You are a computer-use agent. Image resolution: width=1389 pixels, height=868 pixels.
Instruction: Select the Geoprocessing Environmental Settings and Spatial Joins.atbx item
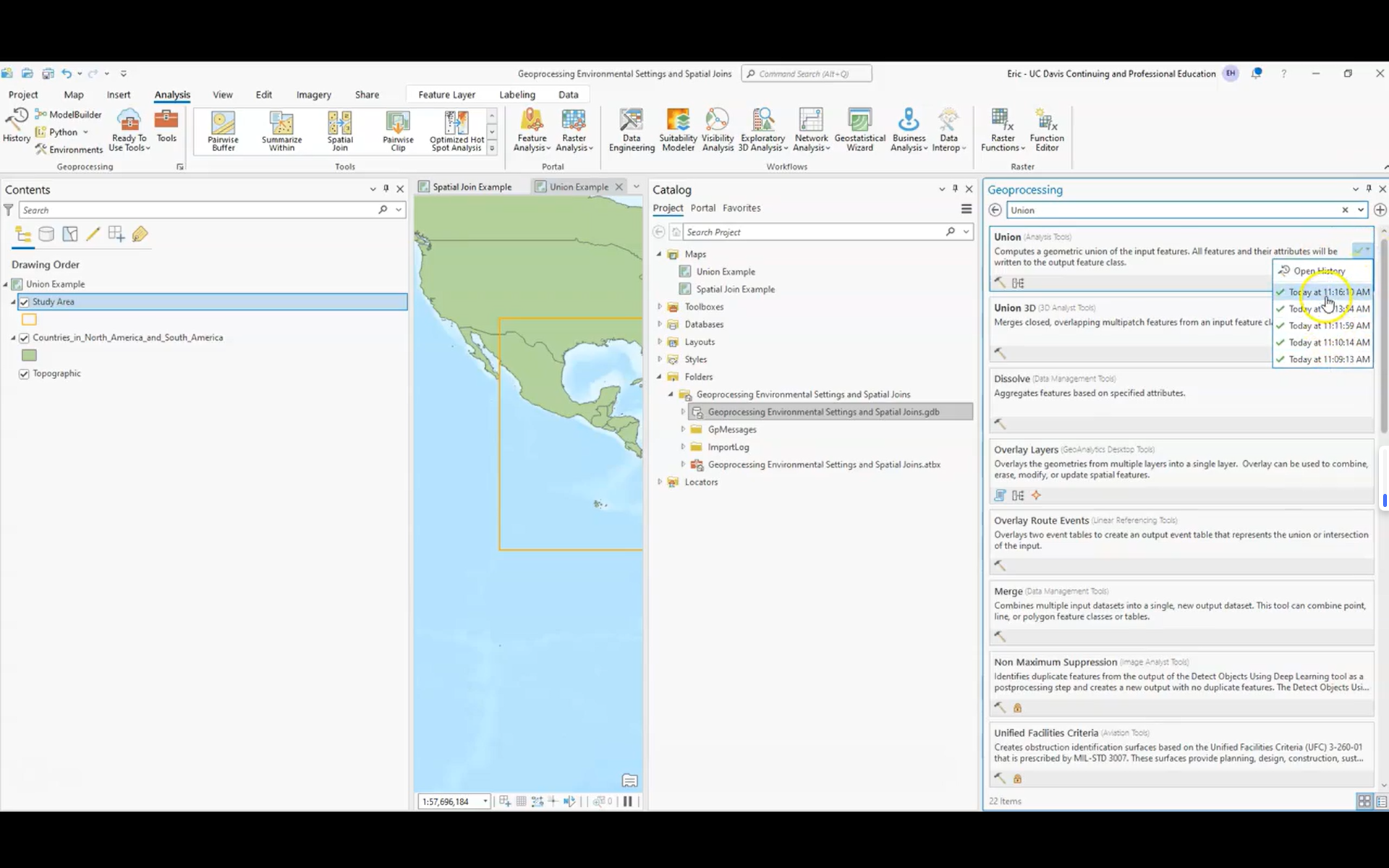click(x=824, y=464)
